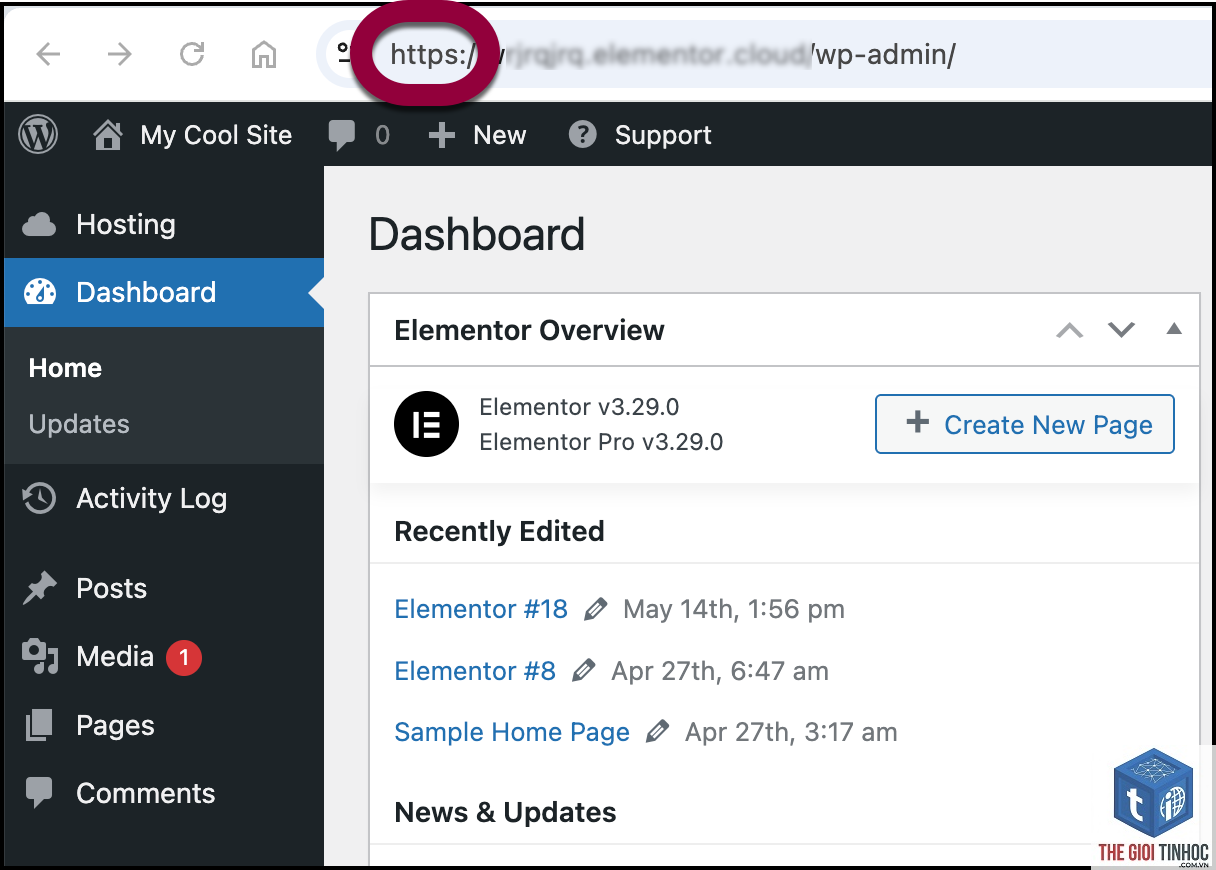Open the WordPress logo menu
This screenshot has height=870, width=1216.
click(x=38, y=135)
